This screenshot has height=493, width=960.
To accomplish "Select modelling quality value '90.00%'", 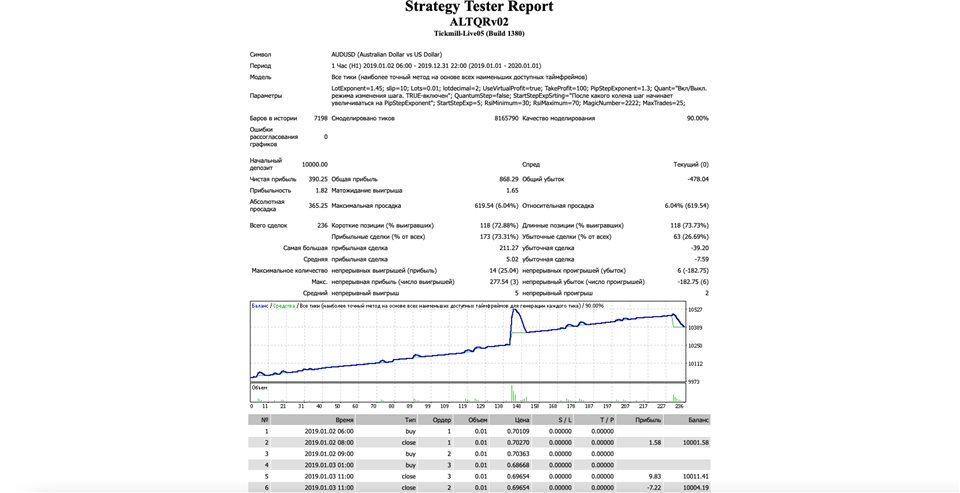I will tap(699, 118).
